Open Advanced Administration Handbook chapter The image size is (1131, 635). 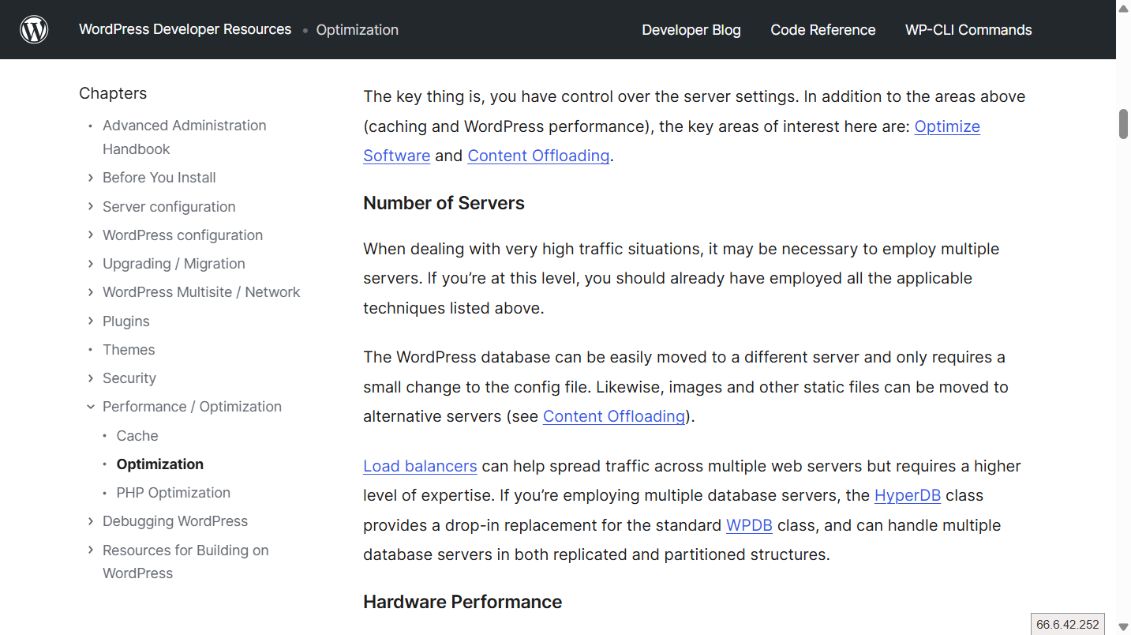click(x=184, y=137)
